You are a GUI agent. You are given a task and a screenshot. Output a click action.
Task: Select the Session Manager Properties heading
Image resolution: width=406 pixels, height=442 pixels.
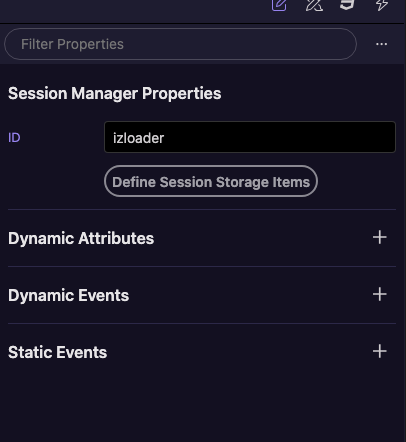pyautogui.click(x=115, y=93)
